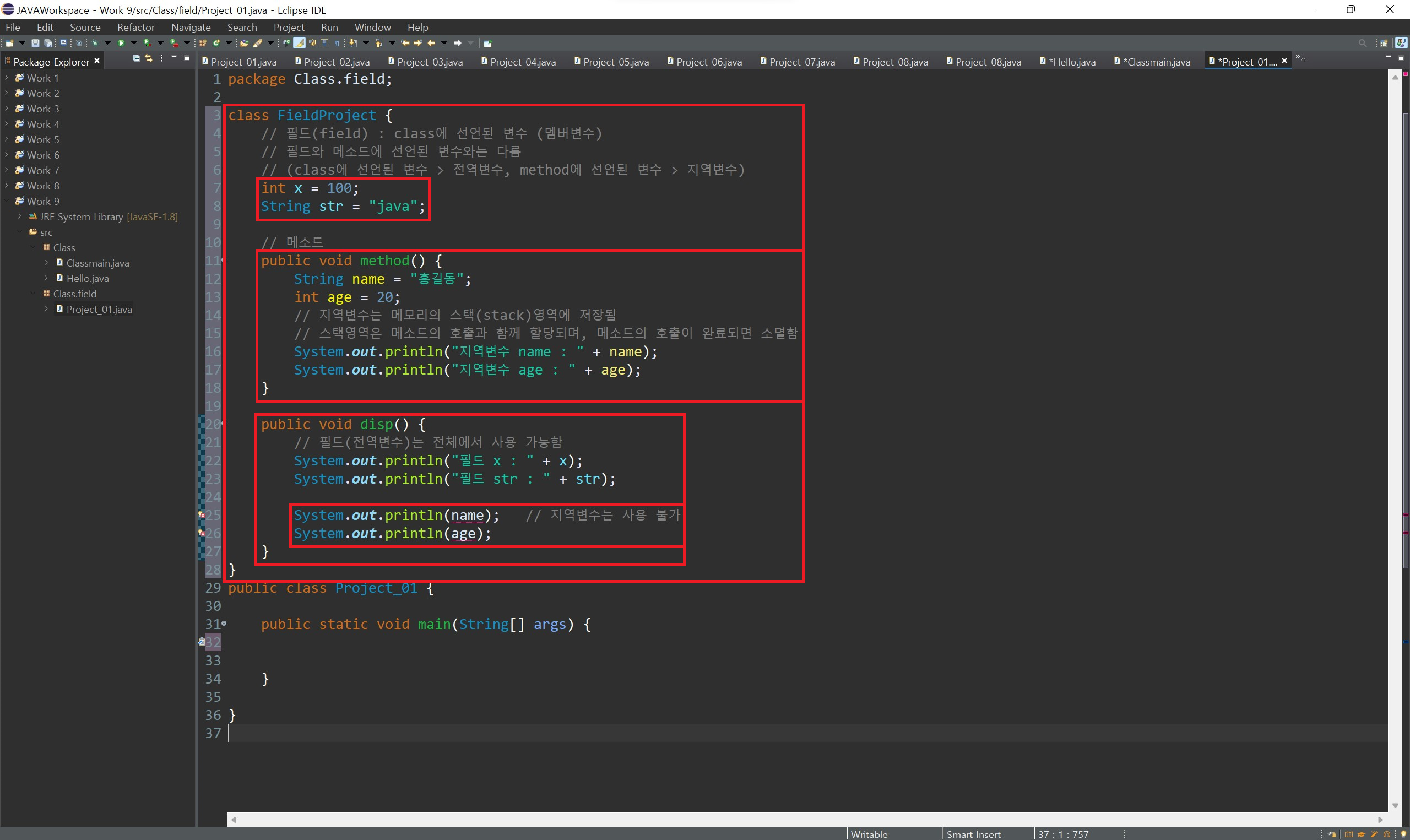Click the Open Type icon
The height and width of the screenshot is (840, 1410).
(244, 43)
